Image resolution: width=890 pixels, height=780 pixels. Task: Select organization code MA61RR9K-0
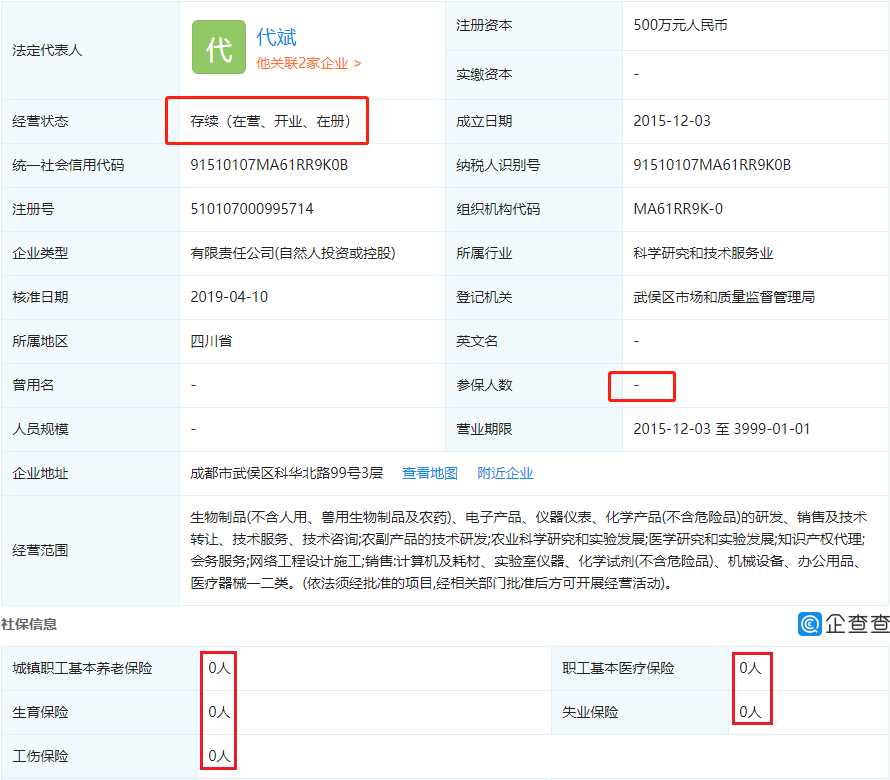[678, 209]
